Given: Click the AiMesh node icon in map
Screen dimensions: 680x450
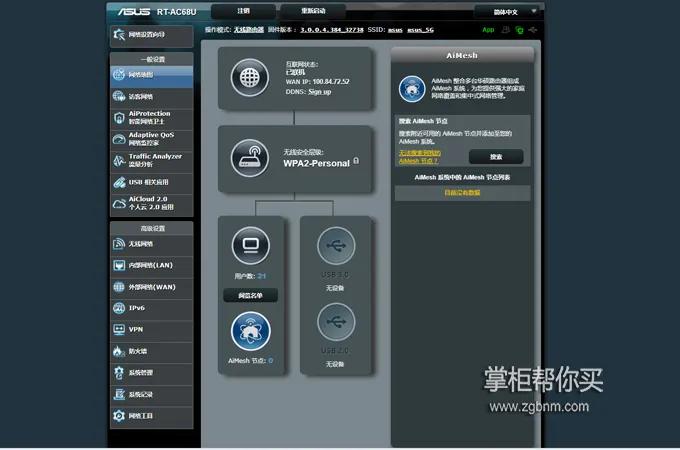Looking at the screenshot, I should click(x=250, y=331).
